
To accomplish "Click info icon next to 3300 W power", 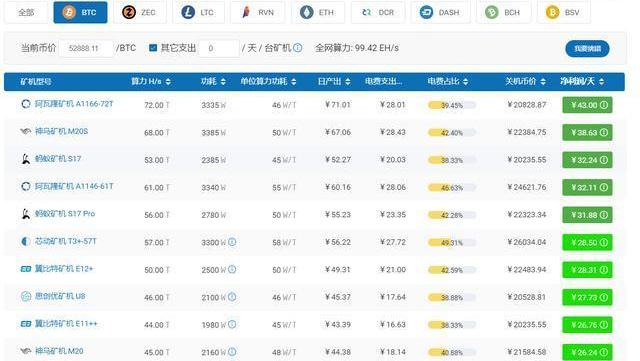I will [232, 242].
